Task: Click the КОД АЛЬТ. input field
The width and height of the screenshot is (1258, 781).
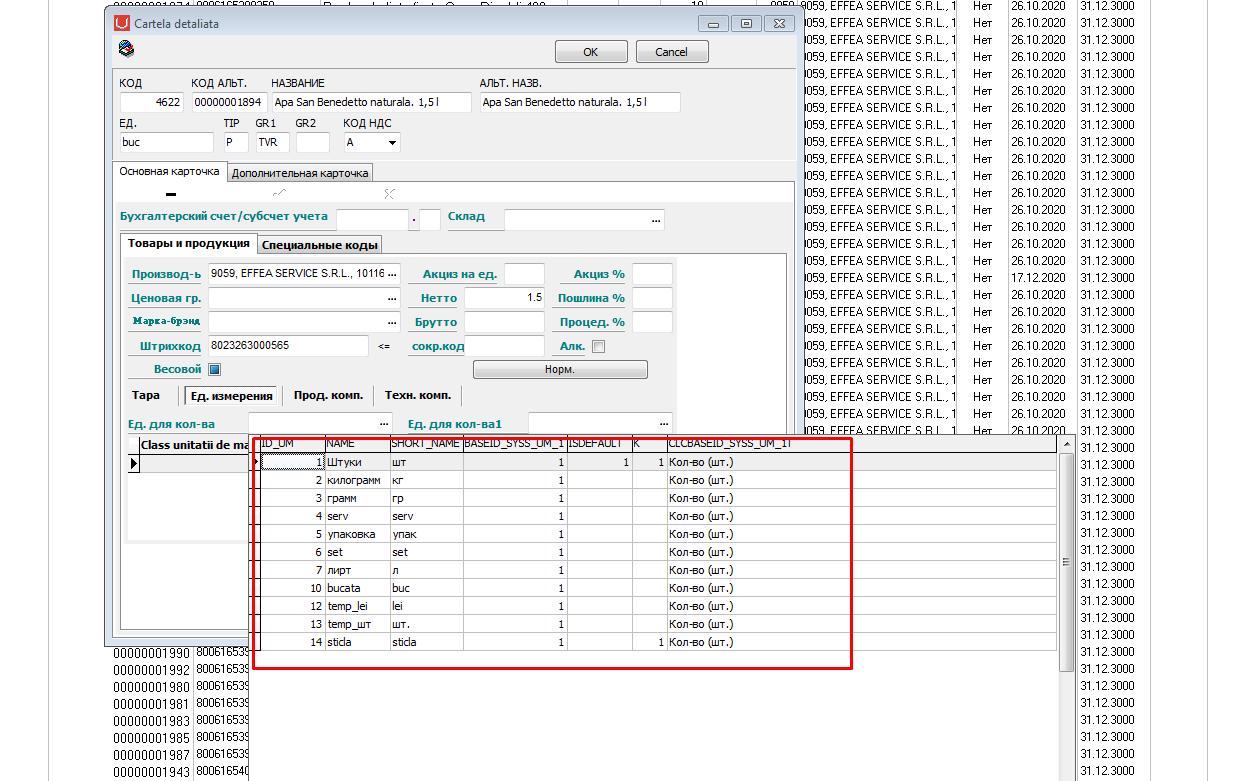Action: click(229, 102)
